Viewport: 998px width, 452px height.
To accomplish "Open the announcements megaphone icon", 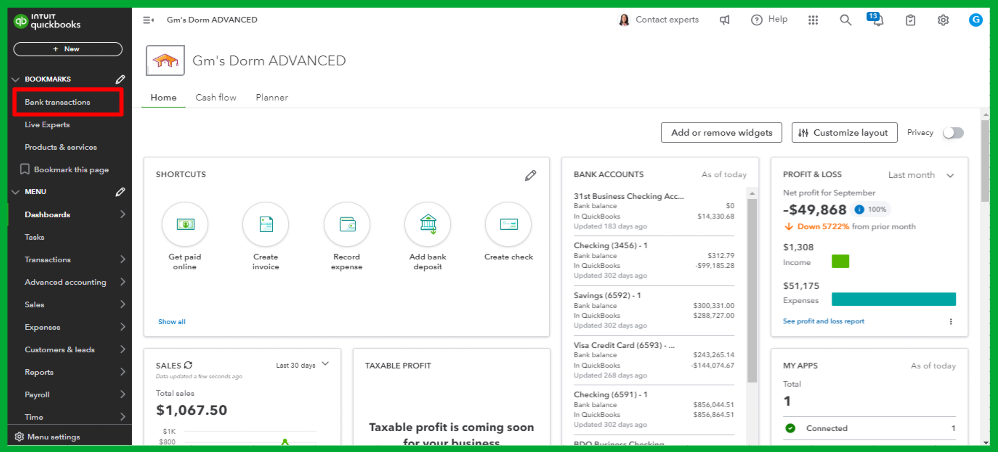I will pos(724,20).
